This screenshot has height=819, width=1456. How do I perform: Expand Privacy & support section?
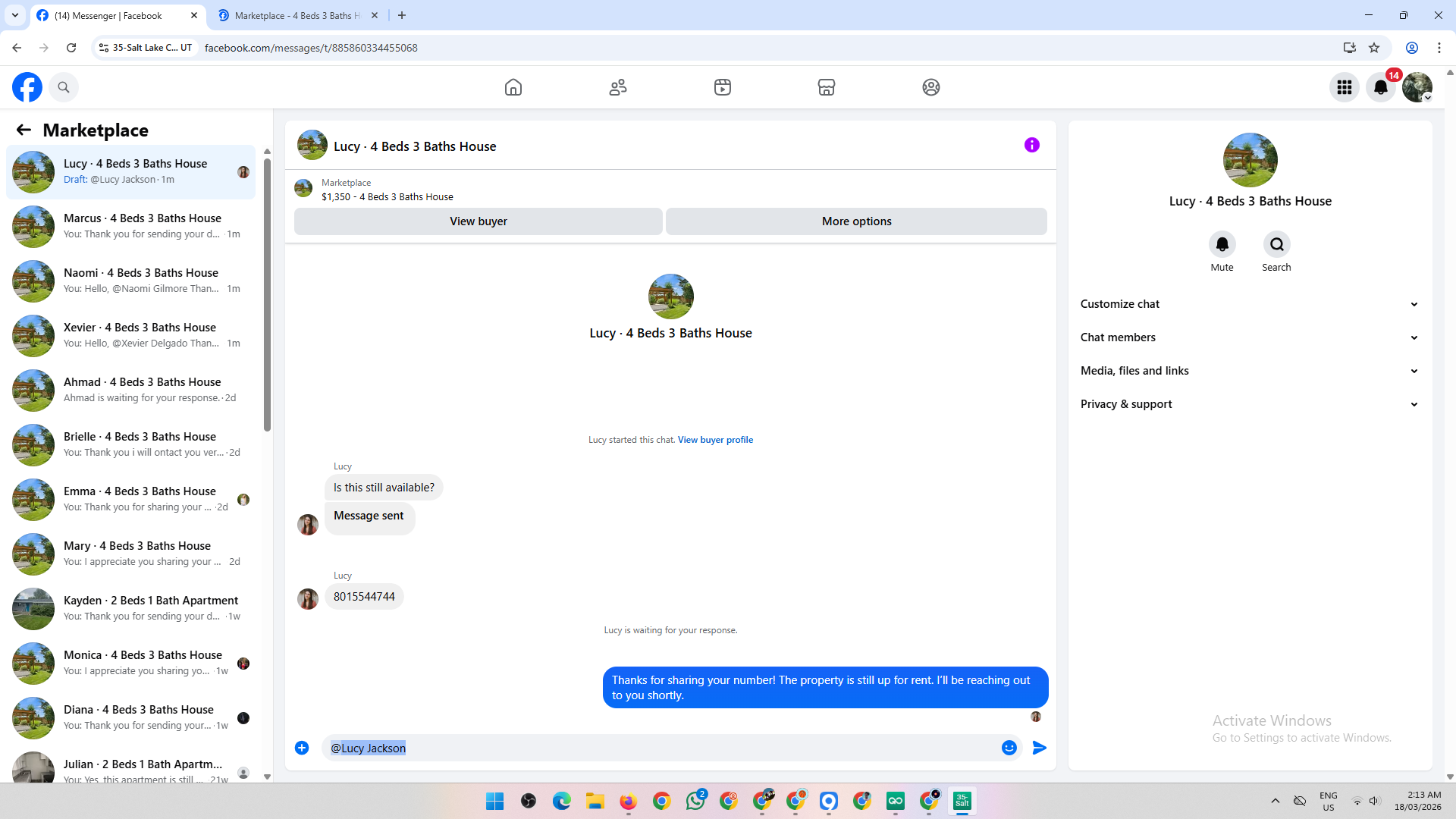1249,404
